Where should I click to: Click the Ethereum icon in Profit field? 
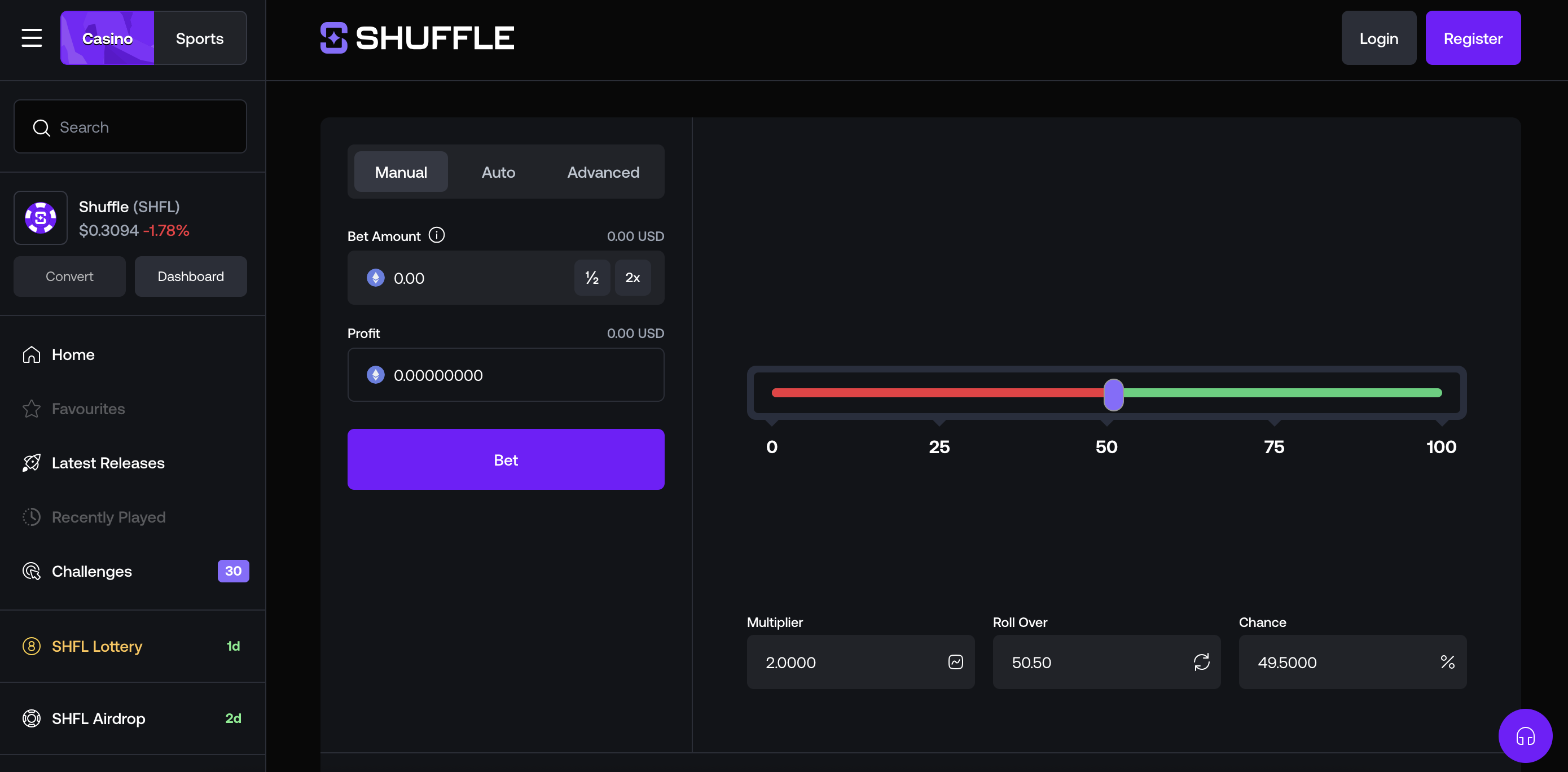pyautogui.click(x=376, y=375)
